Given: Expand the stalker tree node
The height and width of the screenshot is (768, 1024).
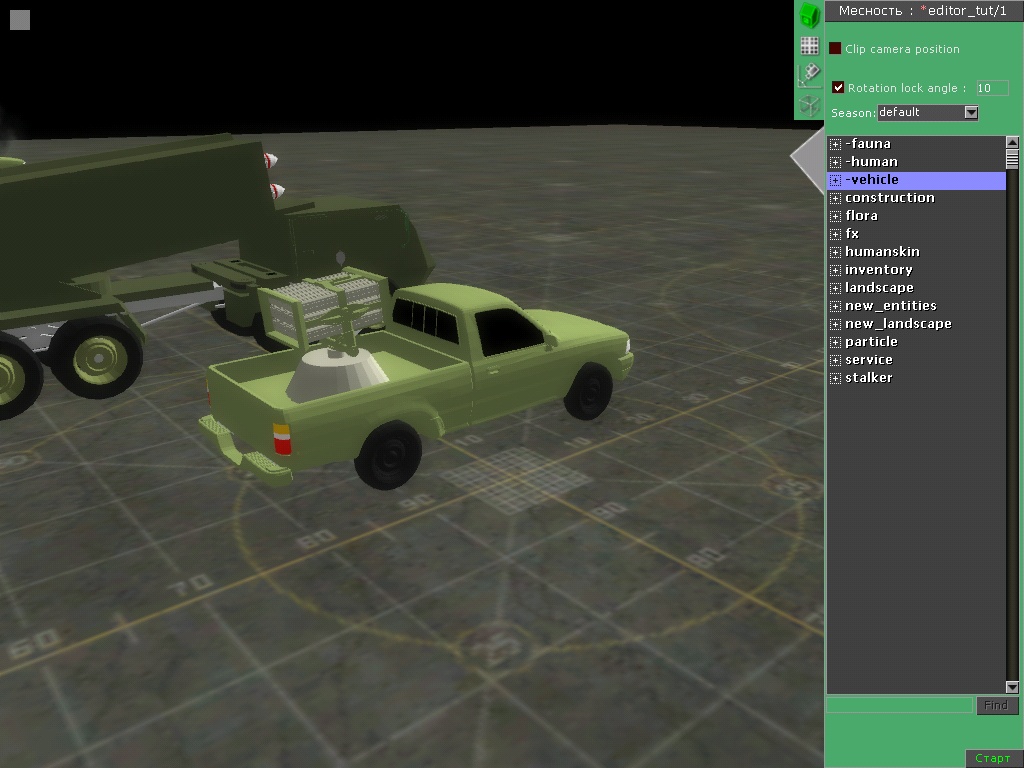Looking at the screenshot, I should click(x=835, y=378).
